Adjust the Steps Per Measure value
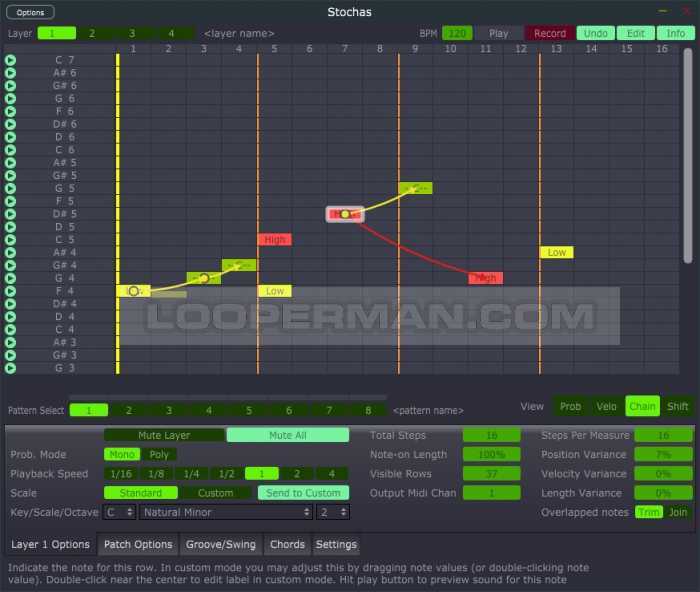Screen dimensions: 700x592 (x=663, y=435)
